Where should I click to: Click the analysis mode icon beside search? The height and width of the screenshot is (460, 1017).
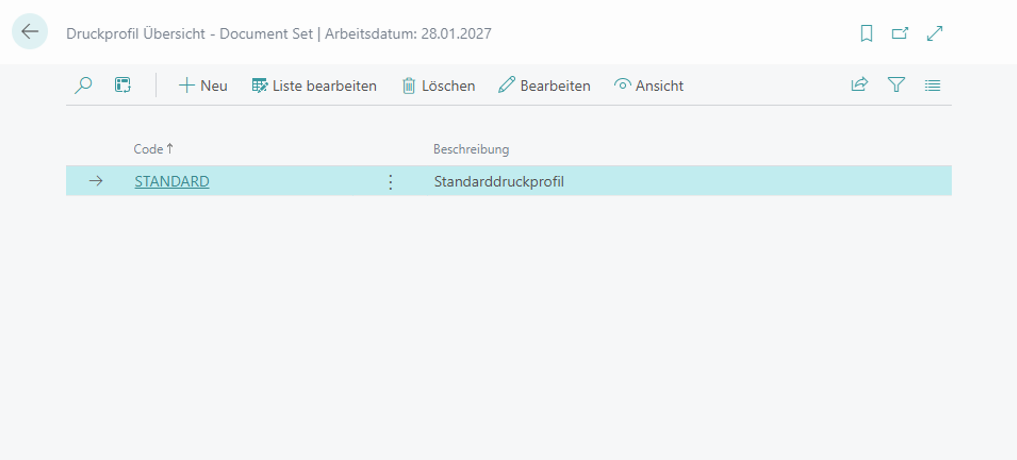point(123,86)
